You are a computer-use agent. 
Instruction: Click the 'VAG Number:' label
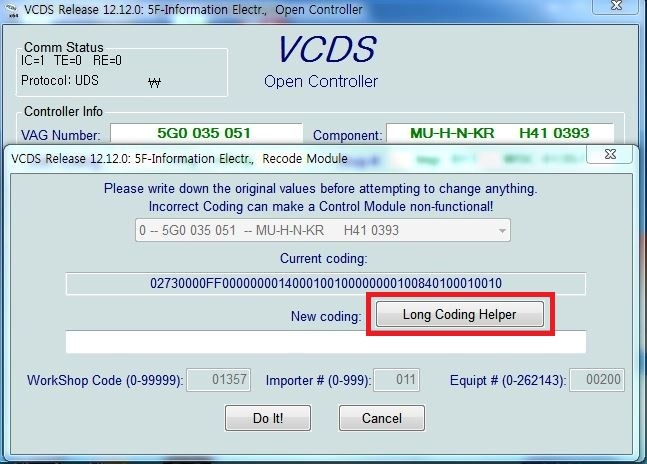[61, 135]
